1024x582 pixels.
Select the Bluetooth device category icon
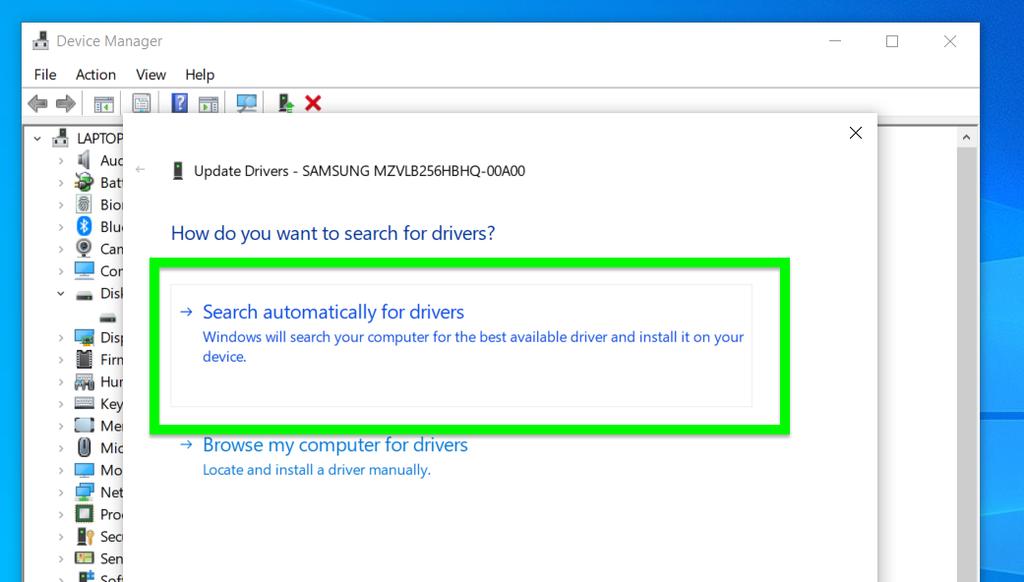[x=84, y=226]
